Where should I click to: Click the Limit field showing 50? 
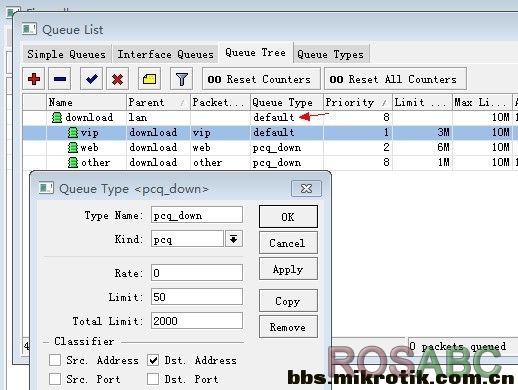click(x=197, y=297)
